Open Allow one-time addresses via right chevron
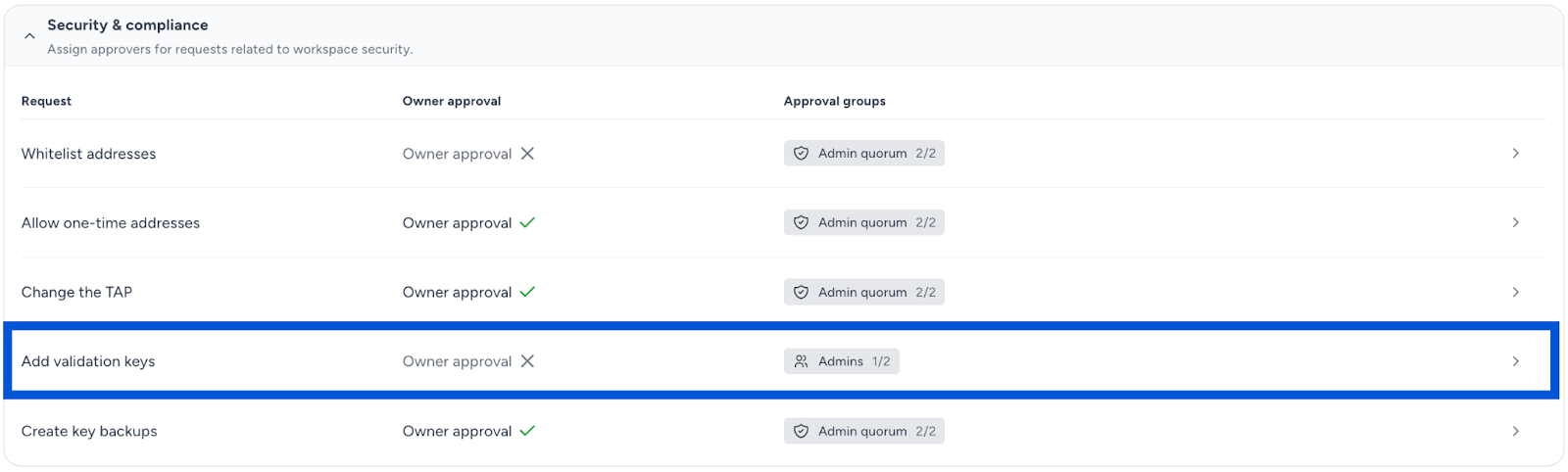Screen dimensions: 1568x472 [x=1515, y=223]
